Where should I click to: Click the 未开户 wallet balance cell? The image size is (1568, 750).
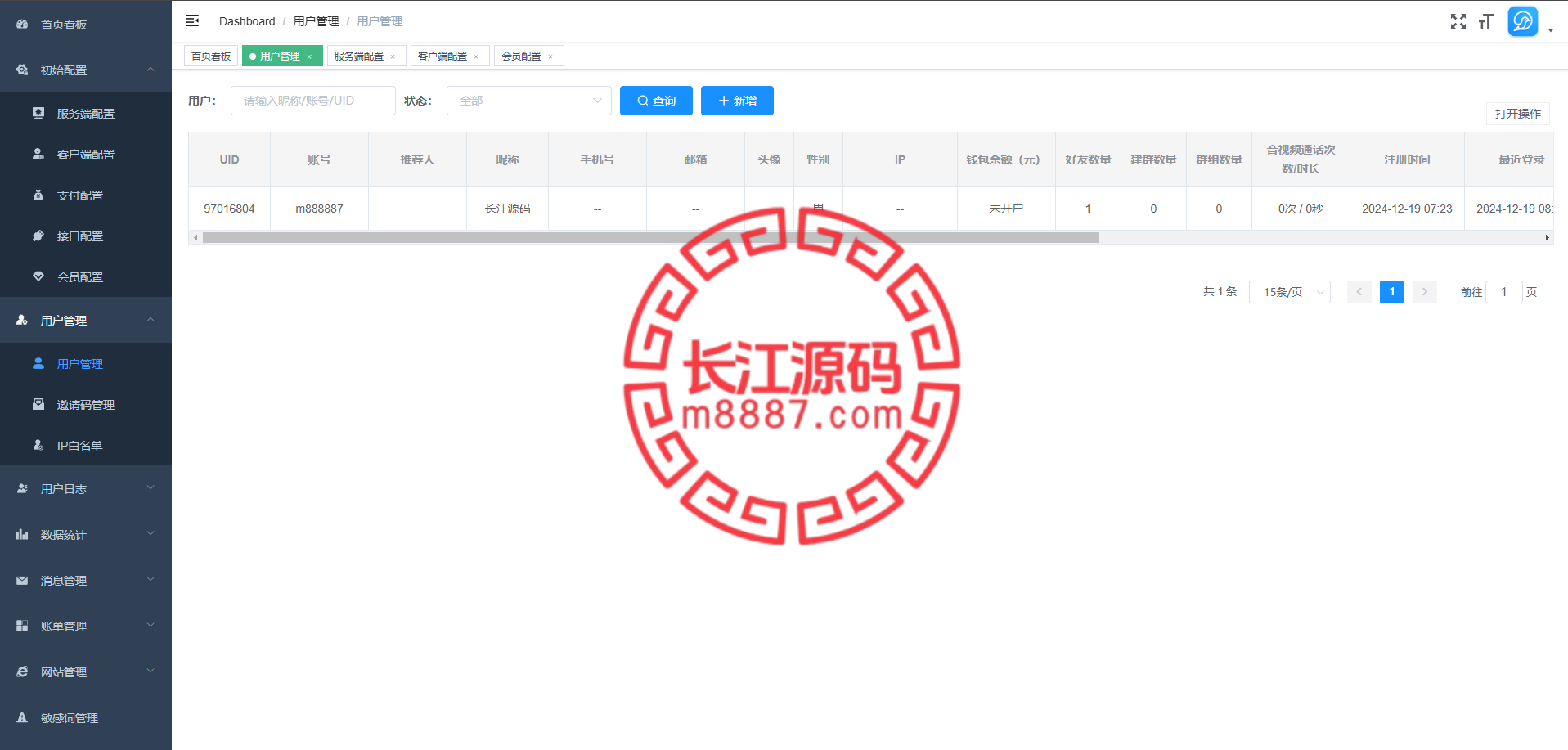(1006, 209)
